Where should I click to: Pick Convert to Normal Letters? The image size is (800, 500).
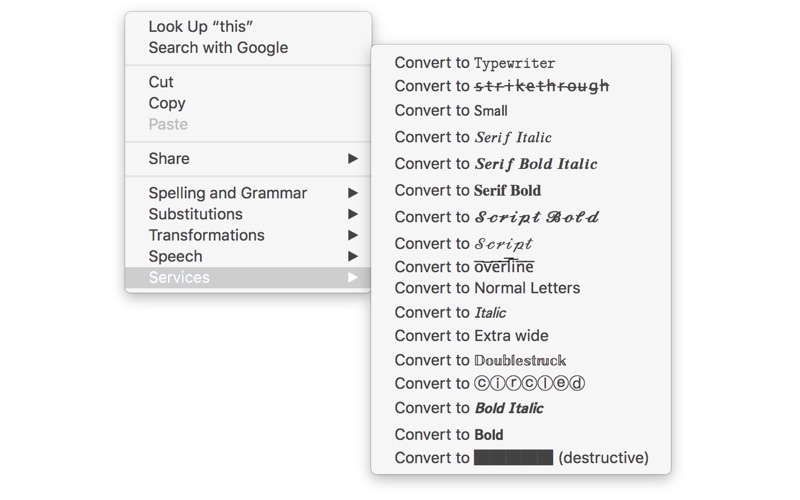(487, 288)
